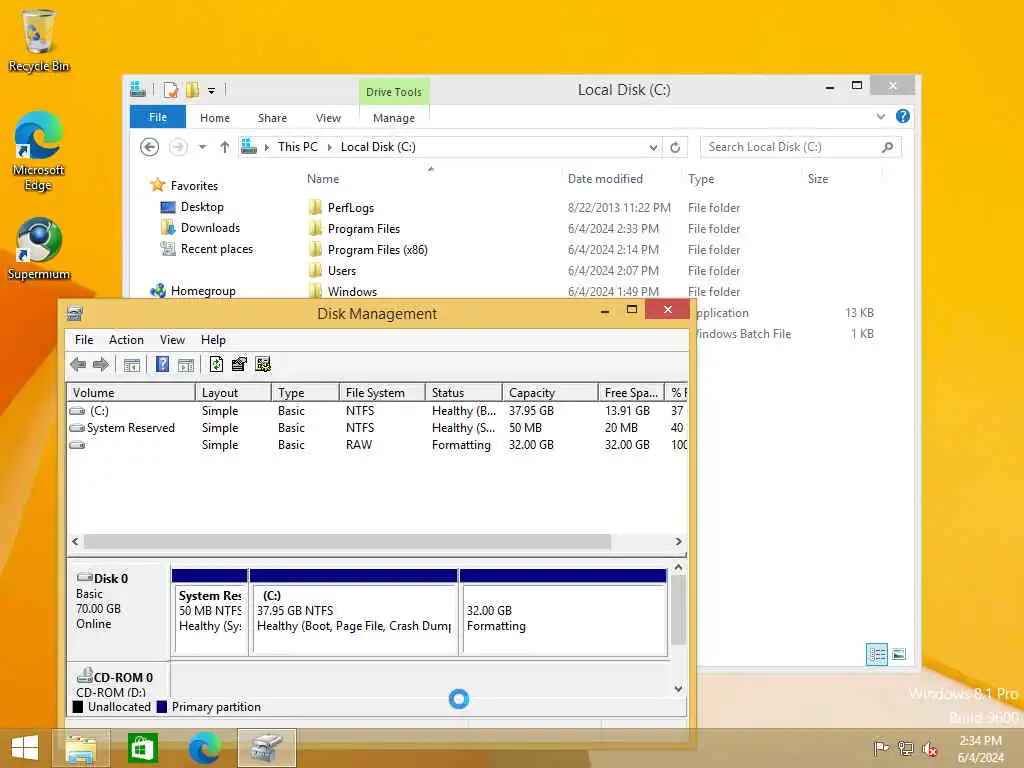Sort by the Capacity column header
Image resolution: width=1024 pixels, height=768 pixels.
click(550, 392)
